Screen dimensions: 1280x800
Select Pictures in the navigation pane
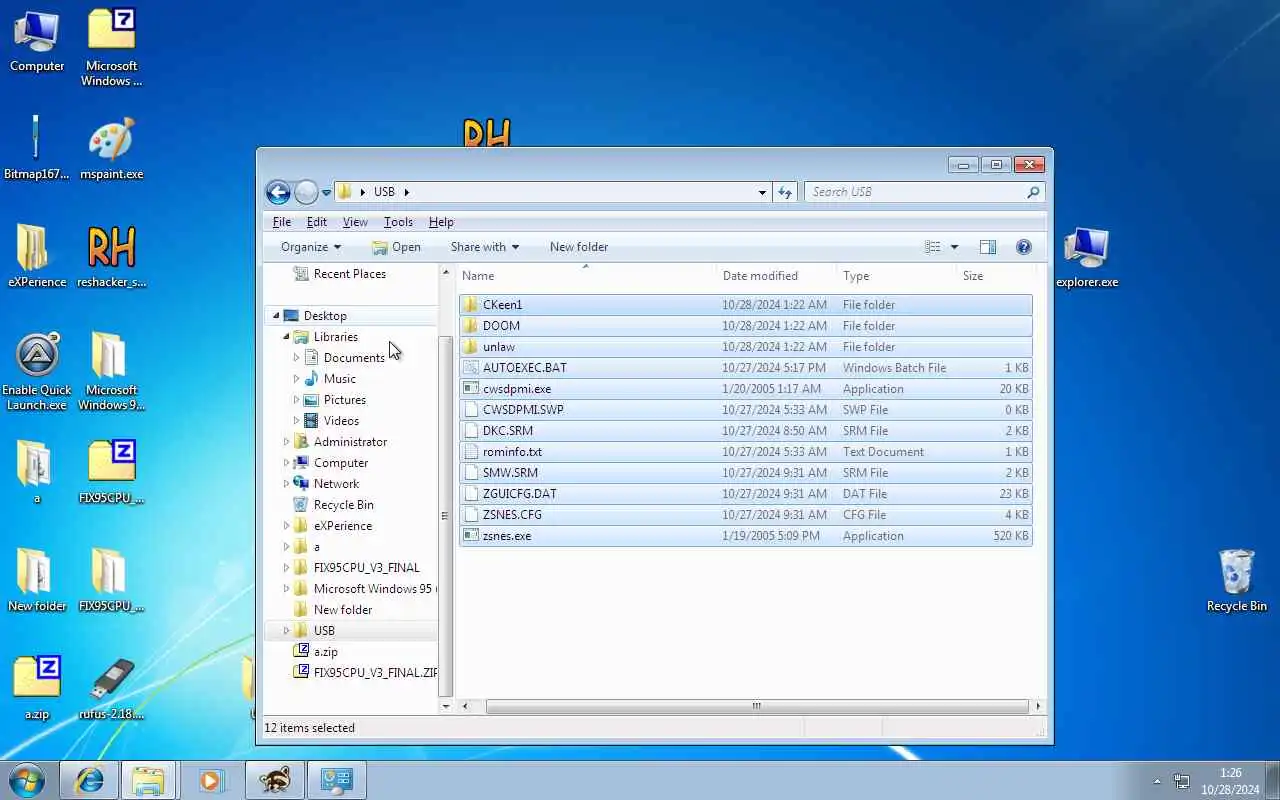pyautogui.click(x=344, y=400)
